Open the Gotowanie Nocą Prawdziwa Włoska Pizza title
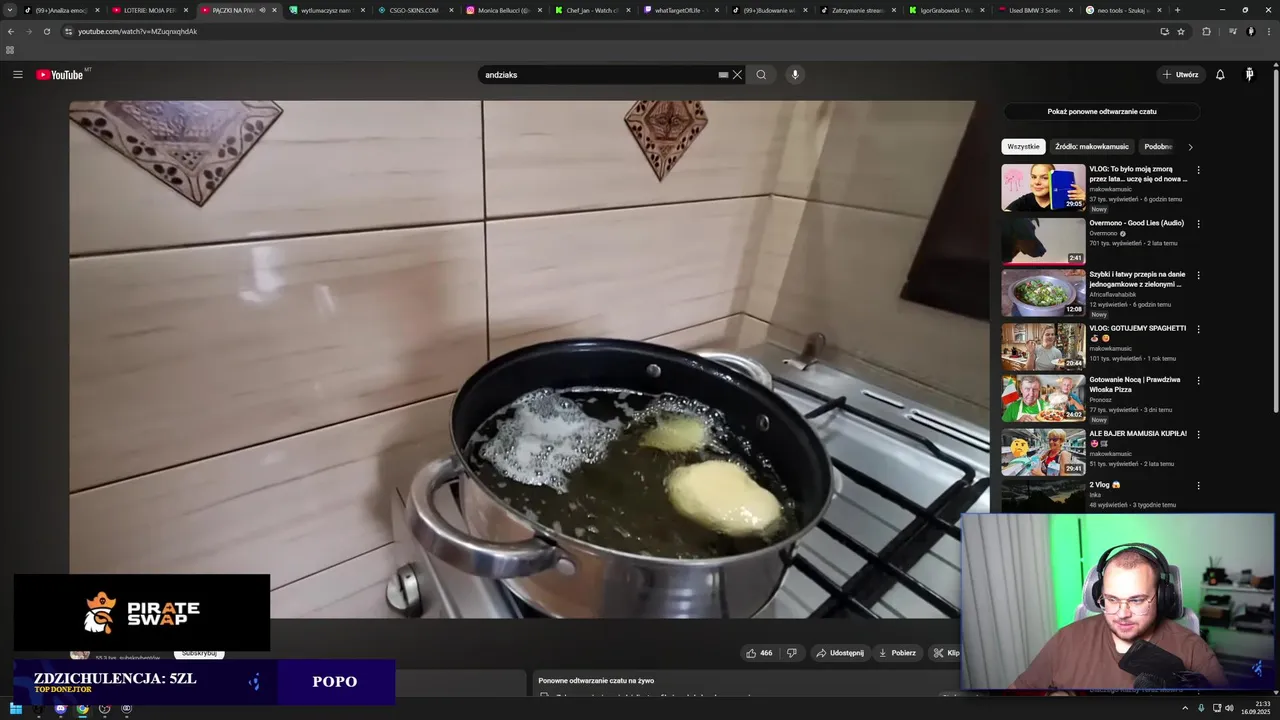The height and width of the screenshot is (720, 1280). click(x=1135, y=384)
